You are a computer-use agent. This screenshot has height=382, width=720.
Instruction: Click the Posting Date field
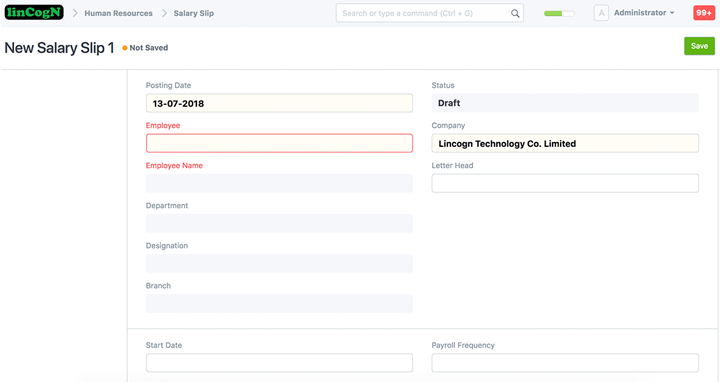(279, 103)
